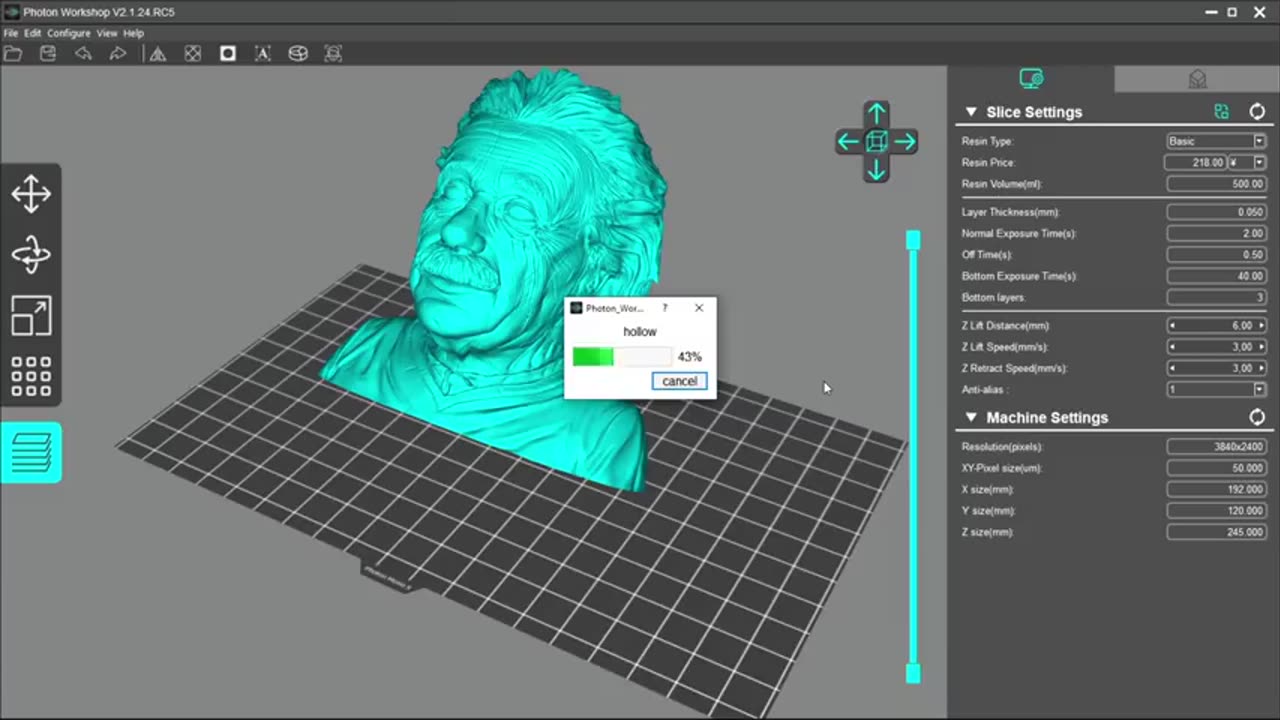This screenshot has height=720, width=1280.
Task: Increase Z Lift Distance with right arrow
Action: click(1261, 325)
